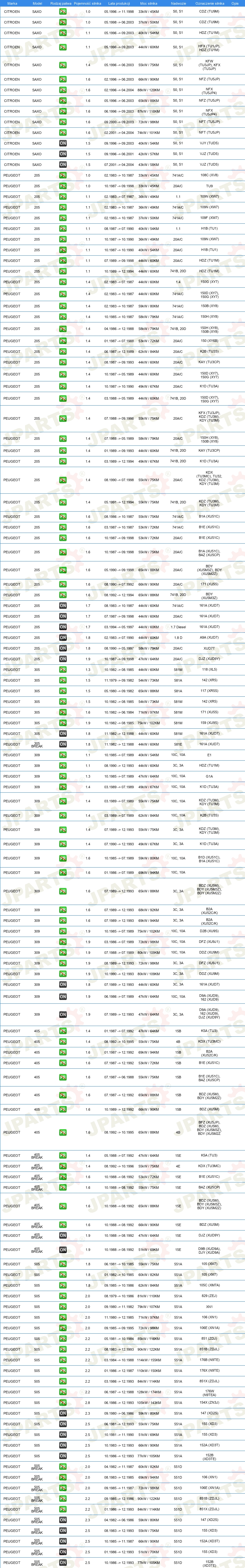Click petrol icon in 150 (XY6B) row
The width and height of the screenshot is (245, 1568).
tap(63, 342)
